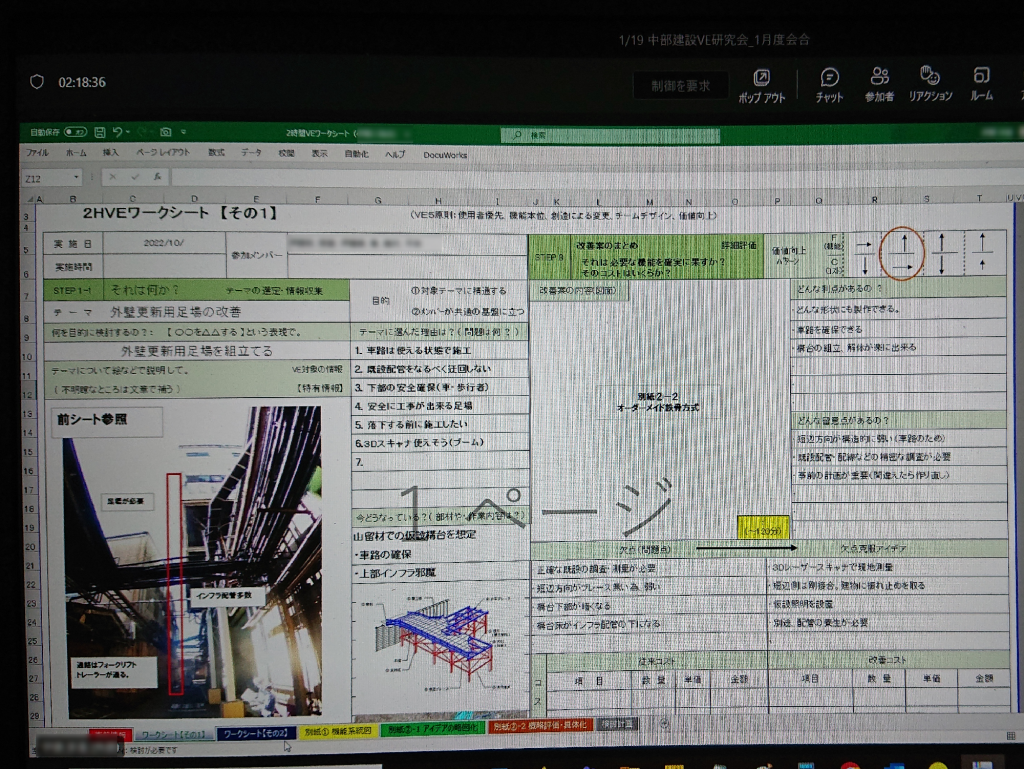Cancel the formula entry (X icon)

click(x=113, y=177)
